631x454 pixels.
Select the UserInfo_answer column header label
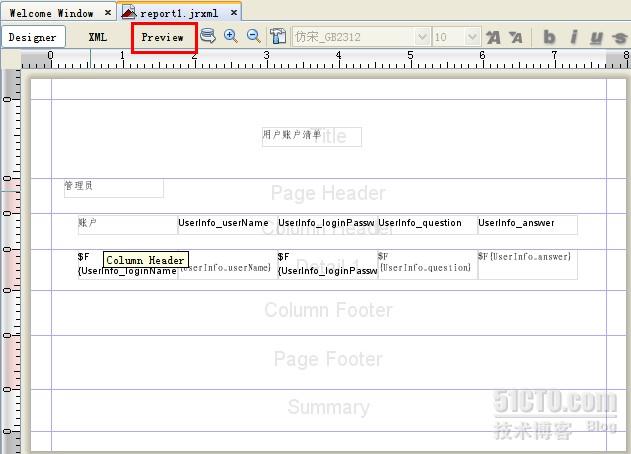click(x=528, y=225)
